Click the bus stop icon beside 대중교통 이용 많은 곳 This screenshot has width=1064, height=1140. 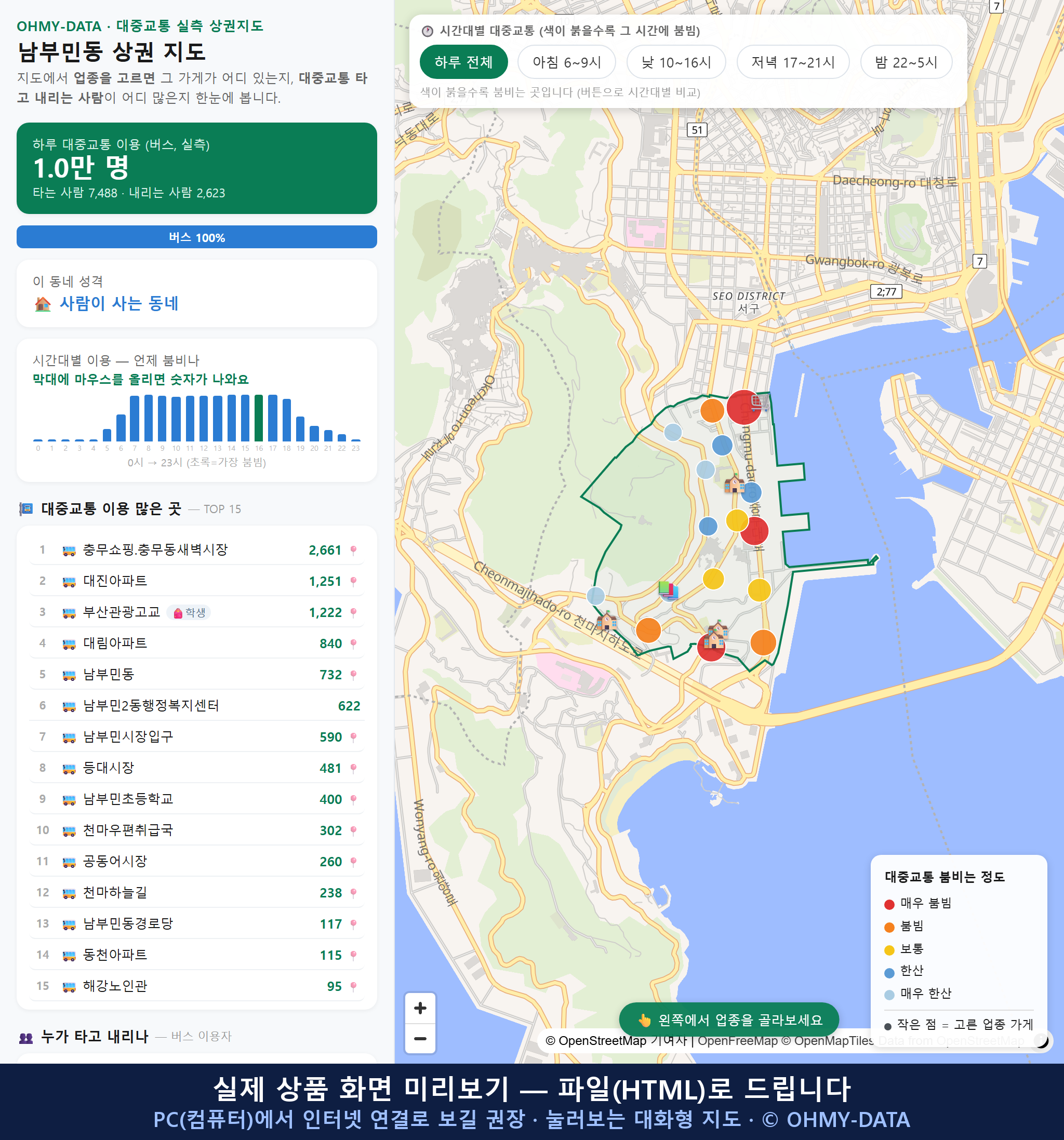(26, 508)
